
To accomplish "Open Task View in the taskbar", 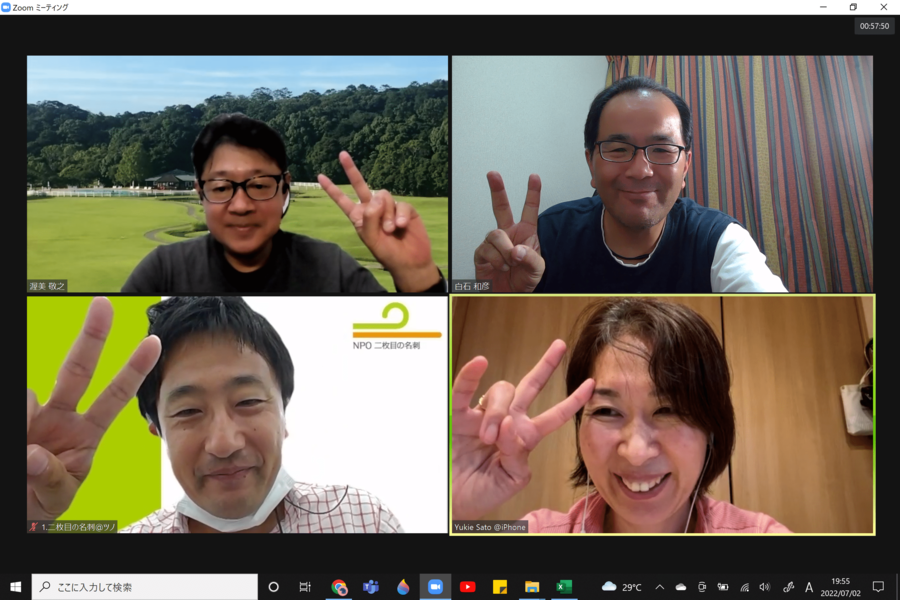I will click(x=305, y=587).
